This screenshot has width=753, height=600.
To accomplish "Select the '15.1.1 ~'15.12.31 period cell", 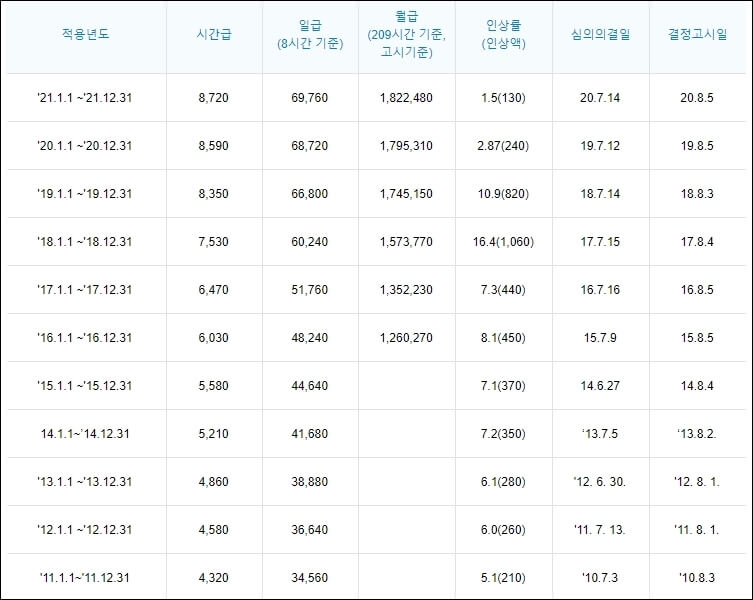I will (85, 386).
